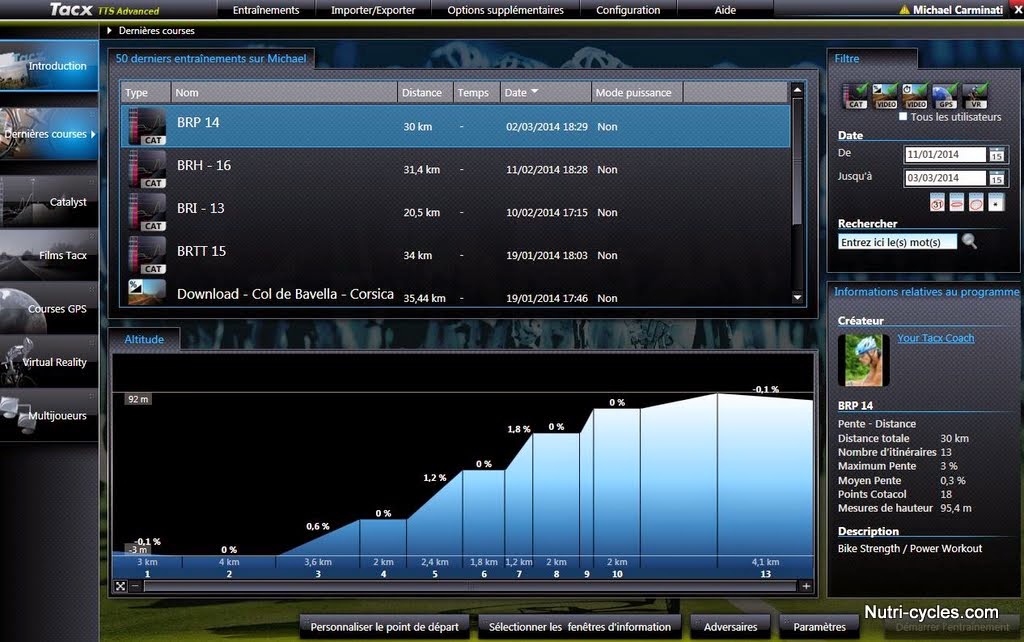Open the Virtual Reality sidebar section

[49, 362]
